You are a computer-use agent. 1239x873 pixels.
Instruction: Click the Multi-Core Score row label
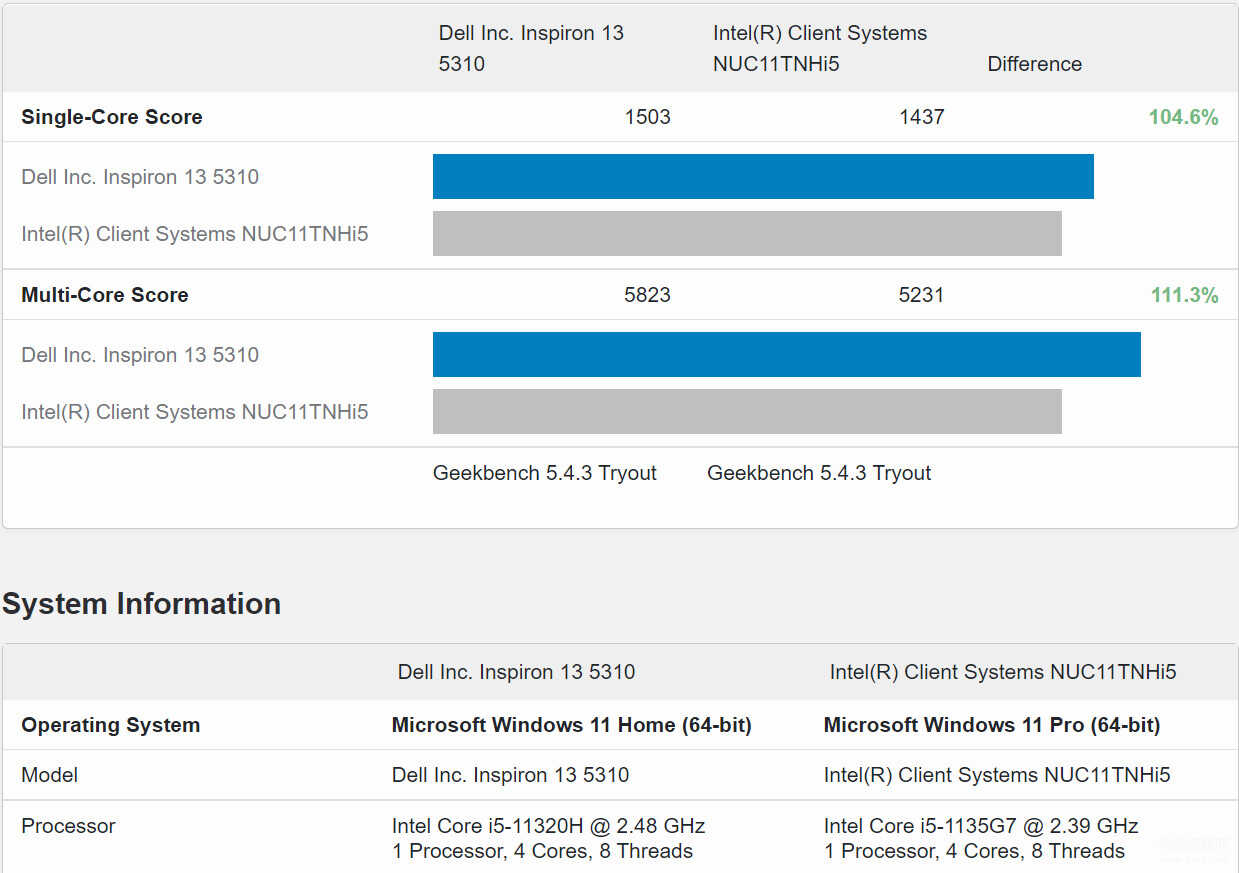point(104,295)
